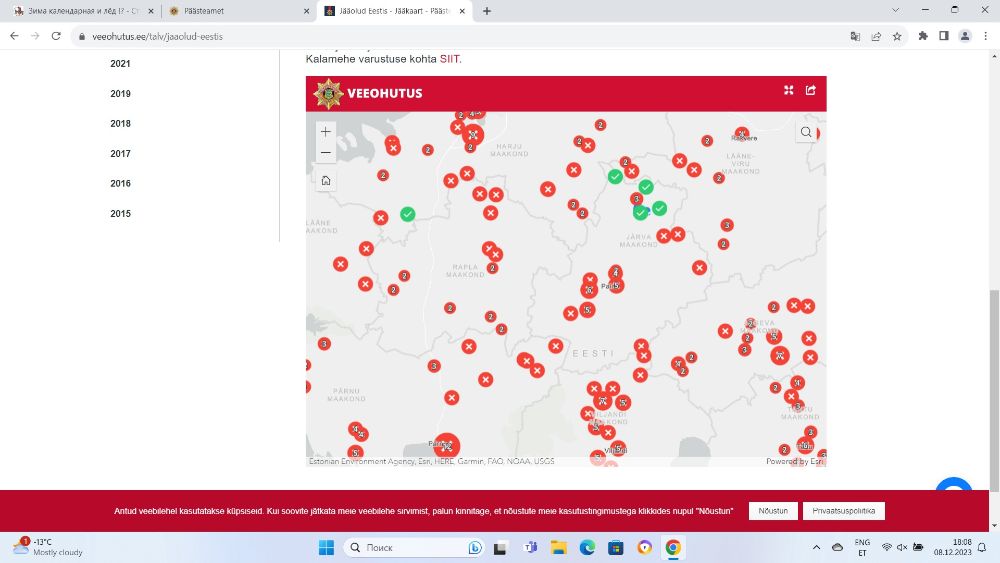Zoom out on the ice map
Screen dimensions: 1000x563
325,153
